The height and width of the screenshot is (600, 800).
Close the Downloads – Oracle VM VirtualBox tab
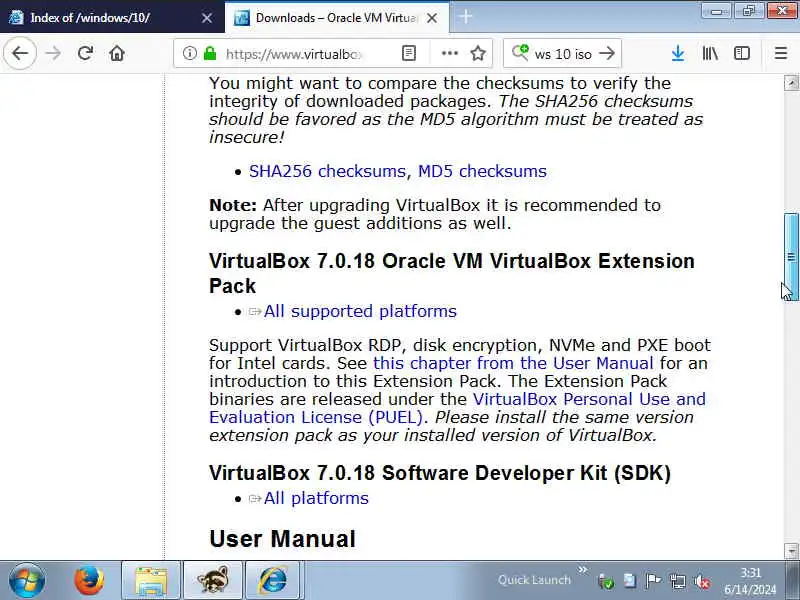(x=432, y=18)
